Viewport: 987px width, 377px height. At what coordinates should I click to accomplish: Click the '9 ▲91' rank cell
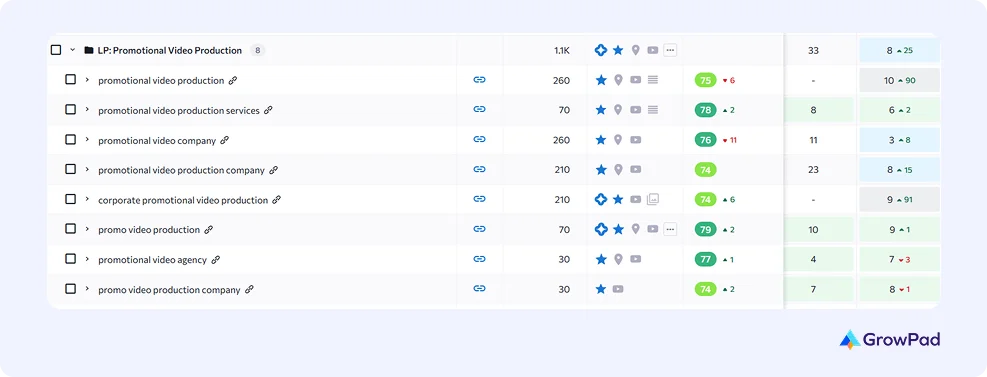900,200
